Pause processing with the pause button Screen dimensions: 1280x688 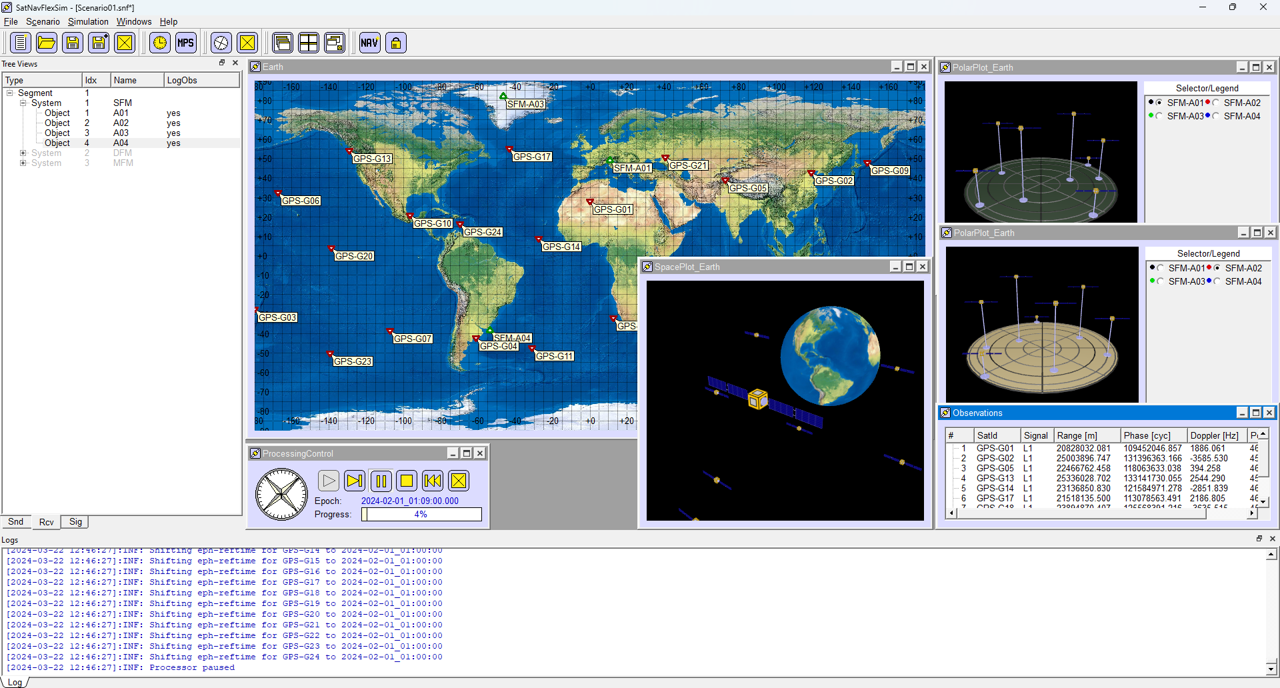(x=380, y=481)
